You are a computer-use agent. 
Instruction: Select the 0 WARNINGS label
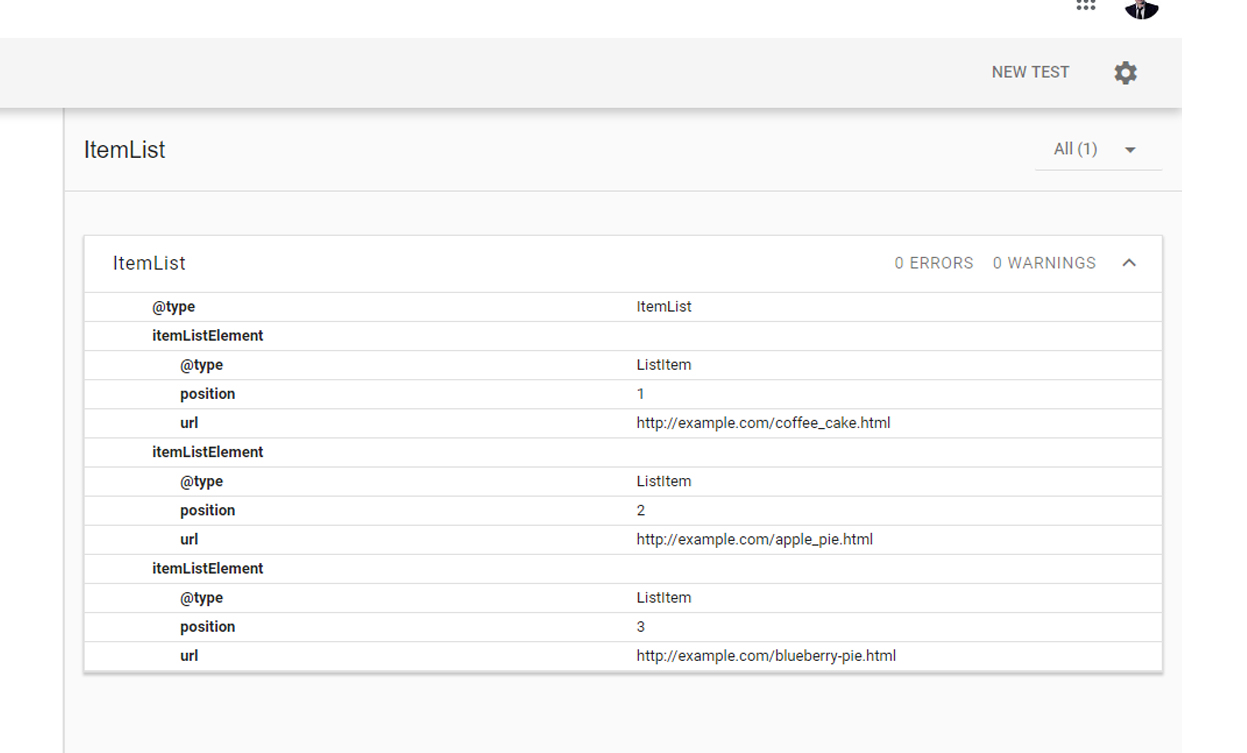pyautogui.click(x=1044, y=263)
